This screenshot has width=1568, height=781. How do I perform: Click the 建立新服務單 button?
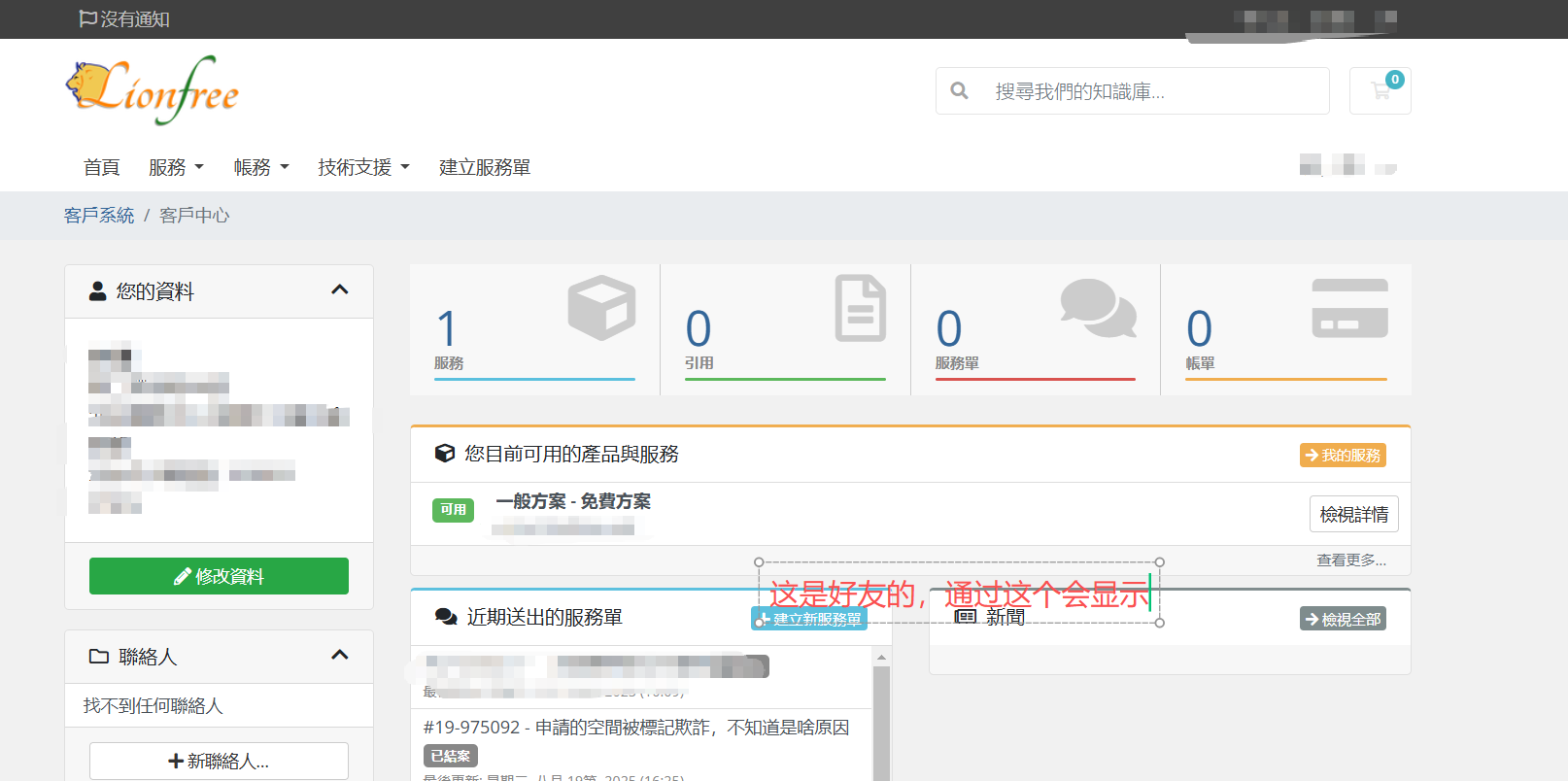click(809, 619)
